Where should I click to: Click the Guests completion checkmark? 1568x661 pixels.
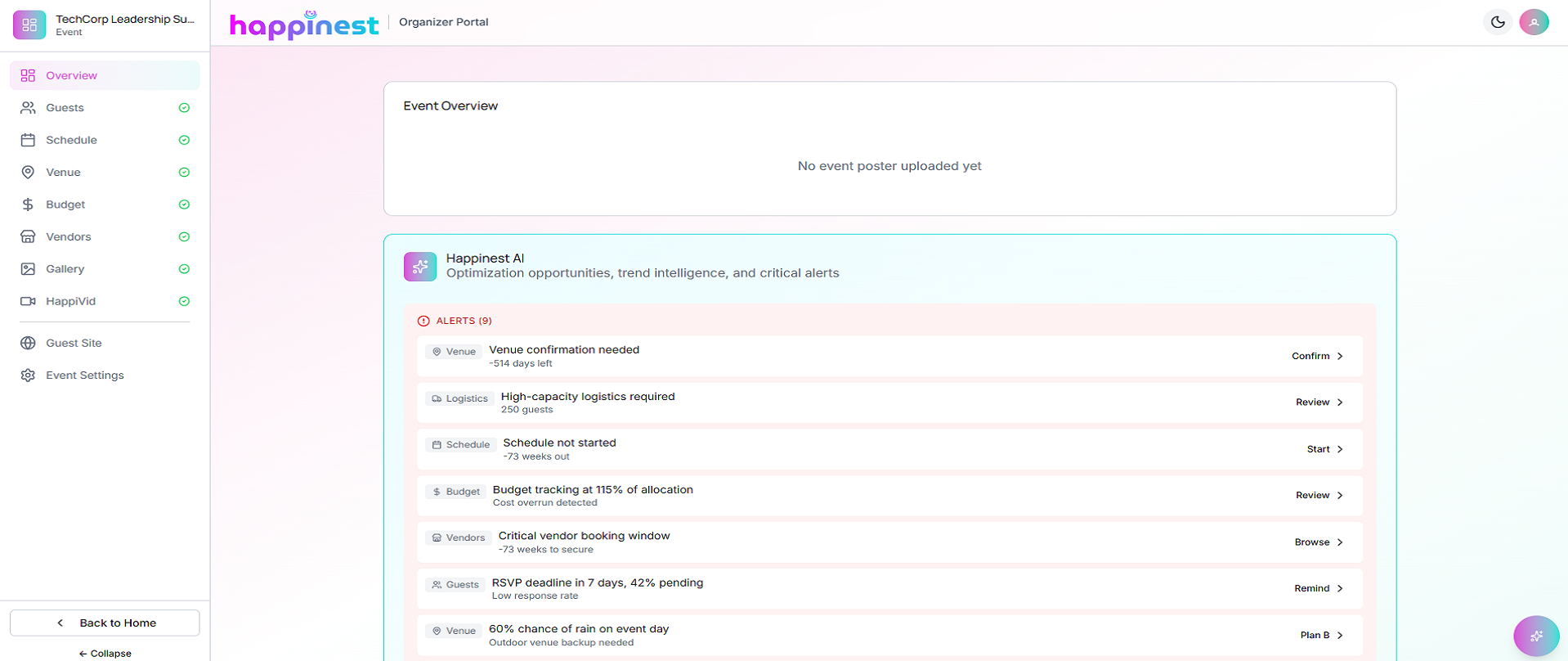tap(184, 108)
